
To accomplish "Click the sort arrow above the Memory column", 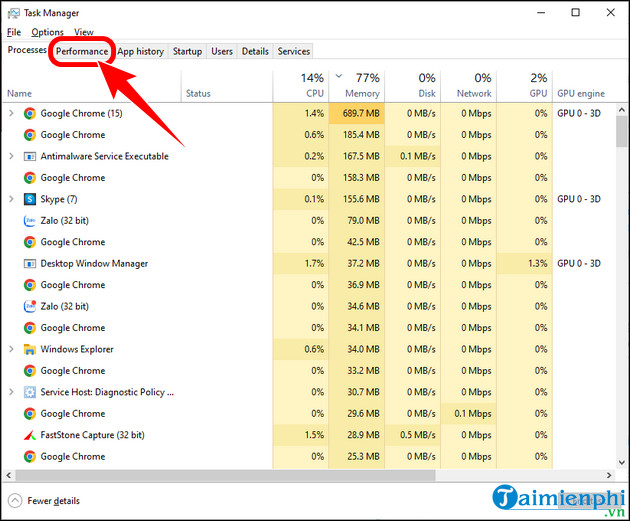I will (339, 76).
